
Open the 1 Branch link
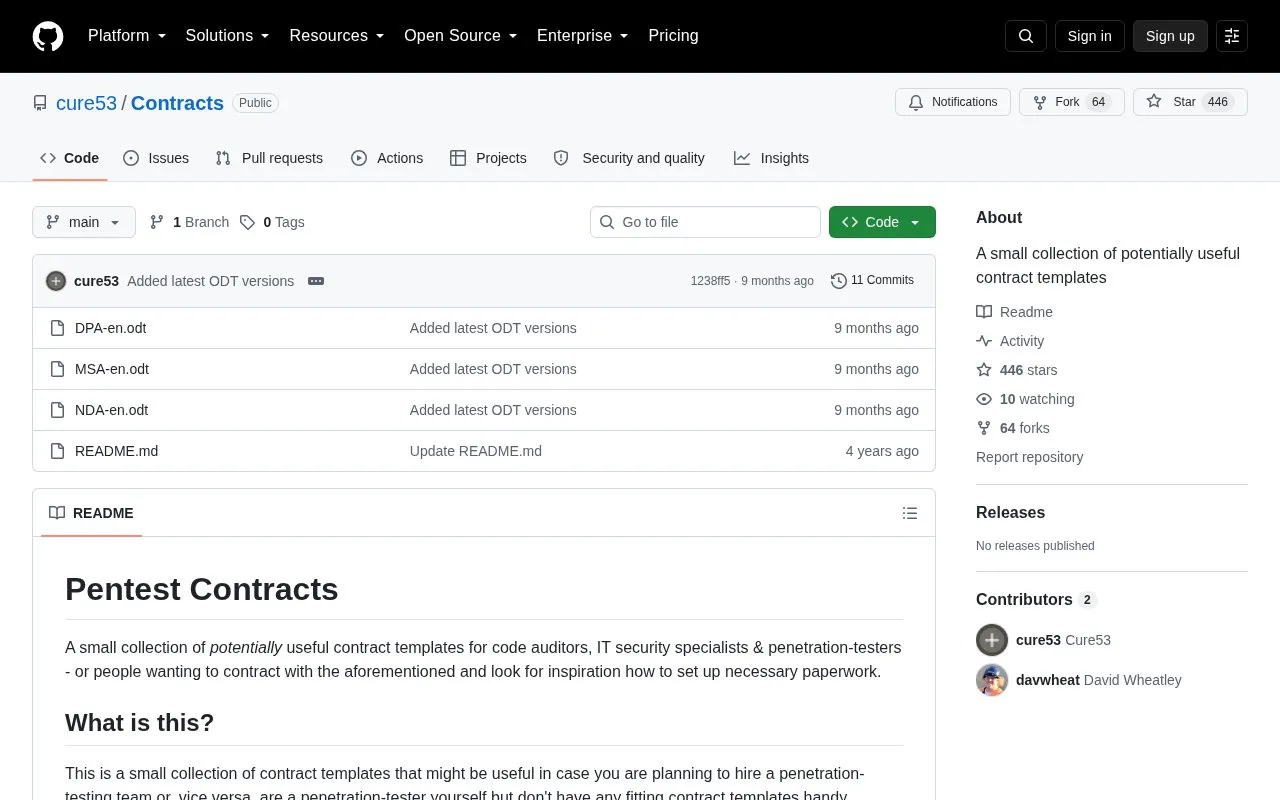coord(189,222)
